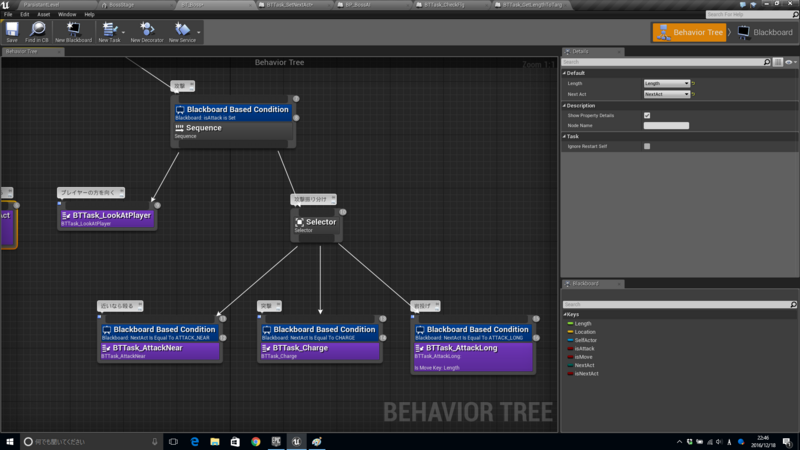Image resolution: width=800 pixels, height=450 pixels.
Task: Open Details view options eye dropdown
Action: point(790,62)
